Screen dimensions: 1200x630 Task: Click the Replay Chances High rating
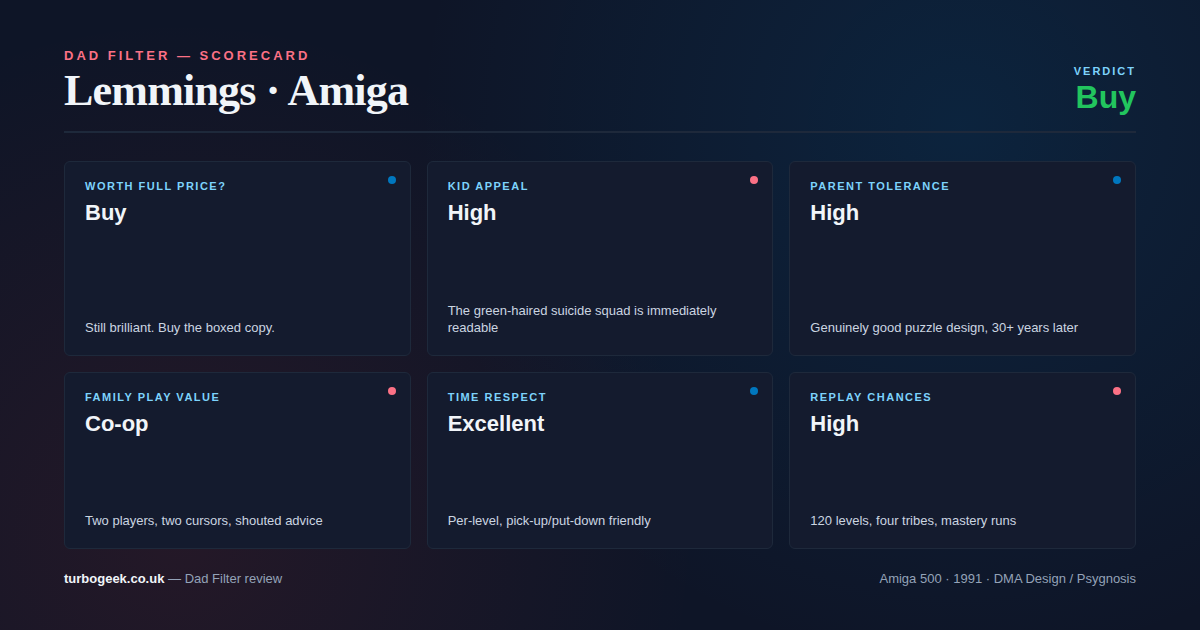tap(834, 424)
